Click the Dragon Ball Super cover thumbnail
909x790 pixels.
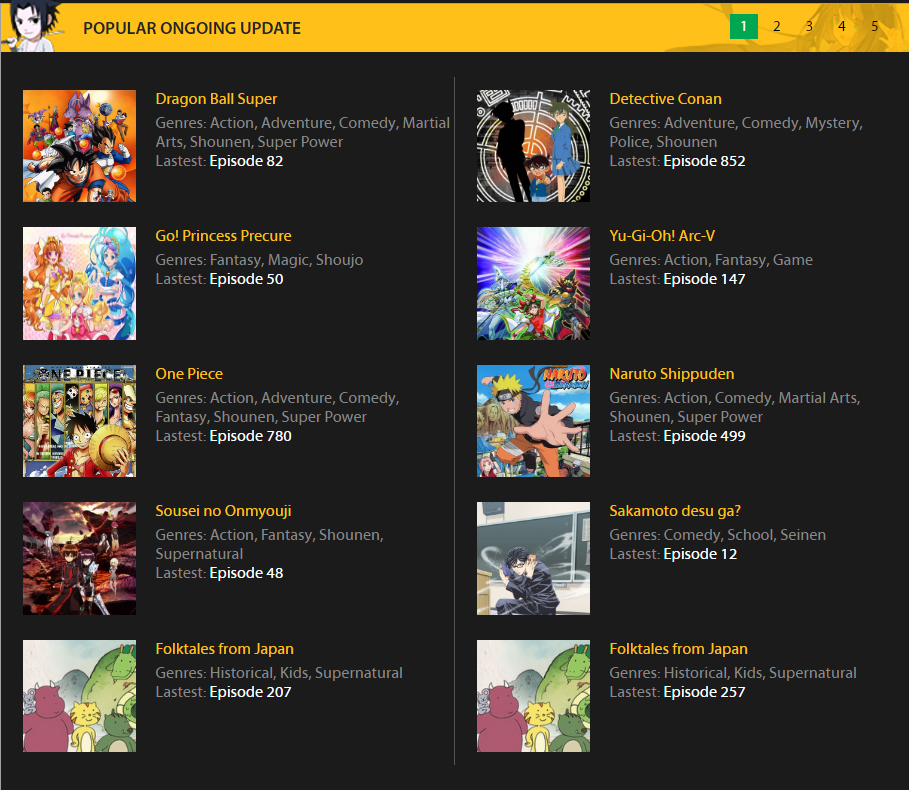79,146
